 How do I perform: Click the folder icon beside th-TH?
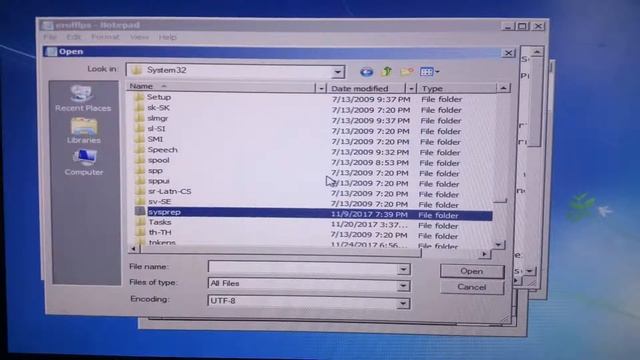[140, 232]
